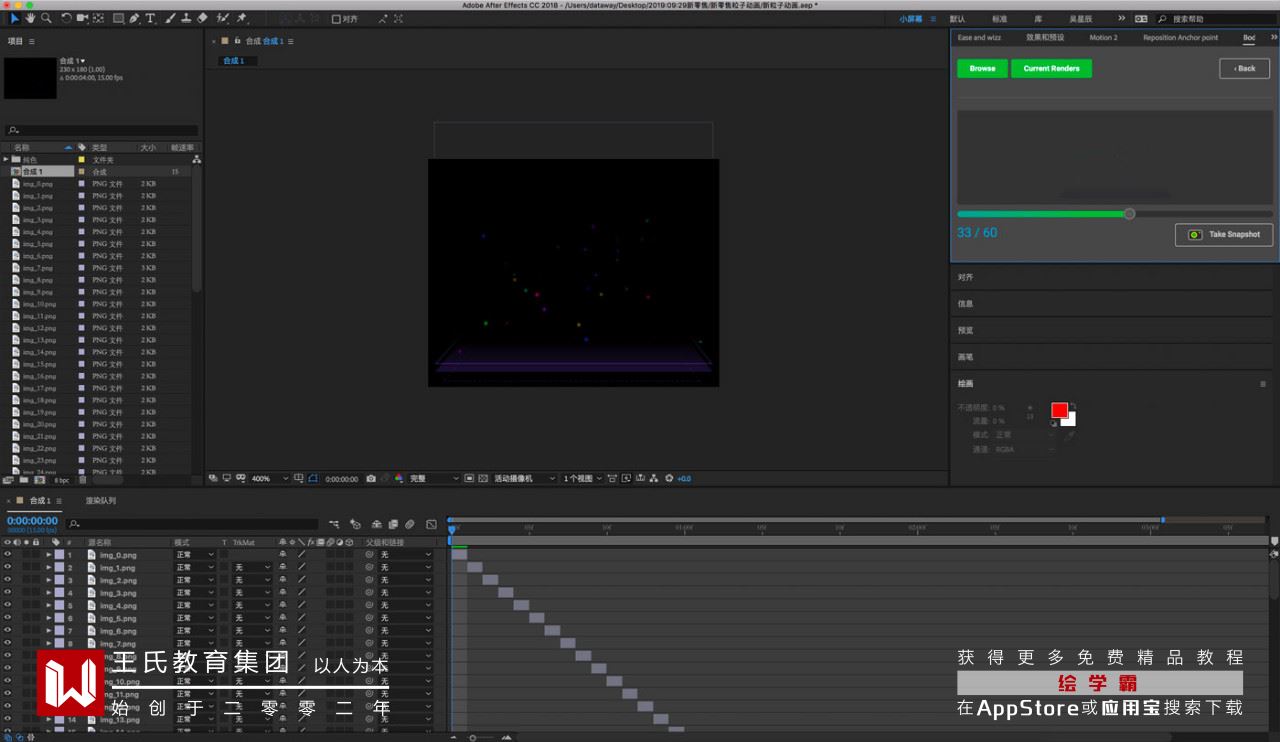
Task: Click the snapshot camera icon in viewer
Action: click(371, 479)
